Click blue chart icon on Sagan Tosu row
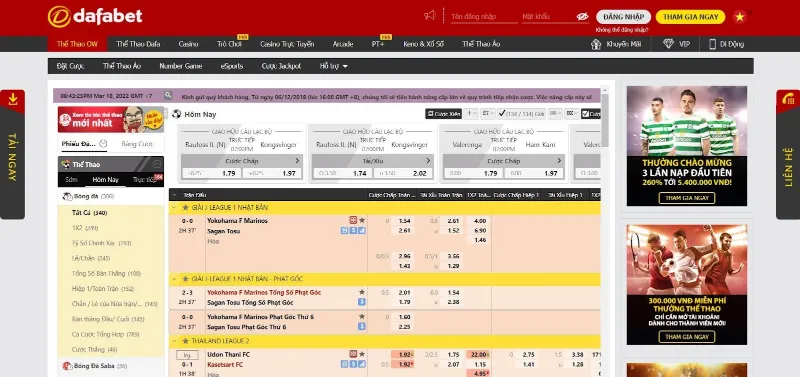This screenshot has height=377, width=800. coord(362,231)
